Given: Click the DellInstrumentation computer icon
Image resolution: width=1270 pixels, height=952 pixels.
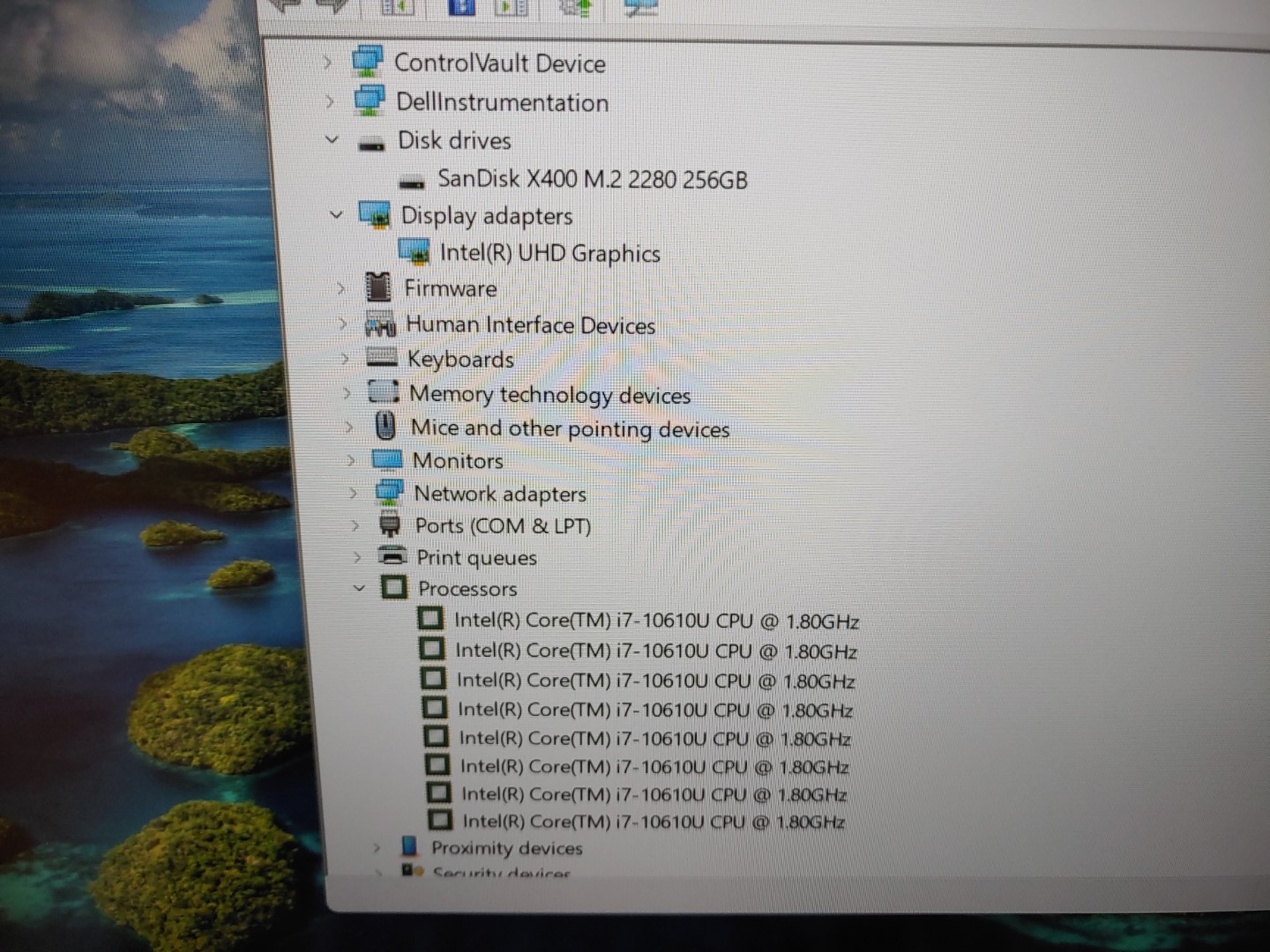Looking at the screenshot, I should [370, 100].
